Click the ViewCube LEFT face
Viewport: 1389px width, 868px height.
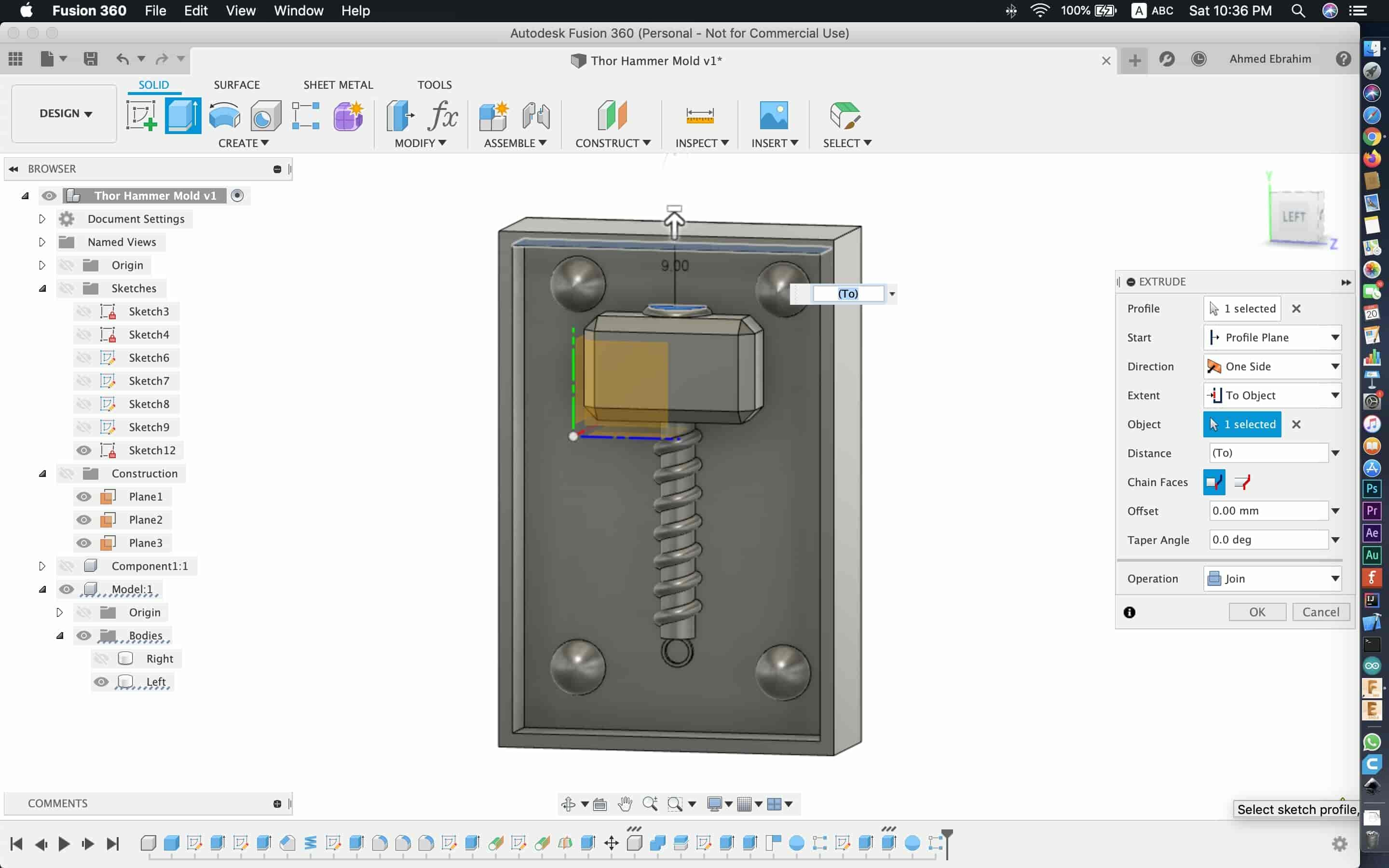[x=1294, y=217]
